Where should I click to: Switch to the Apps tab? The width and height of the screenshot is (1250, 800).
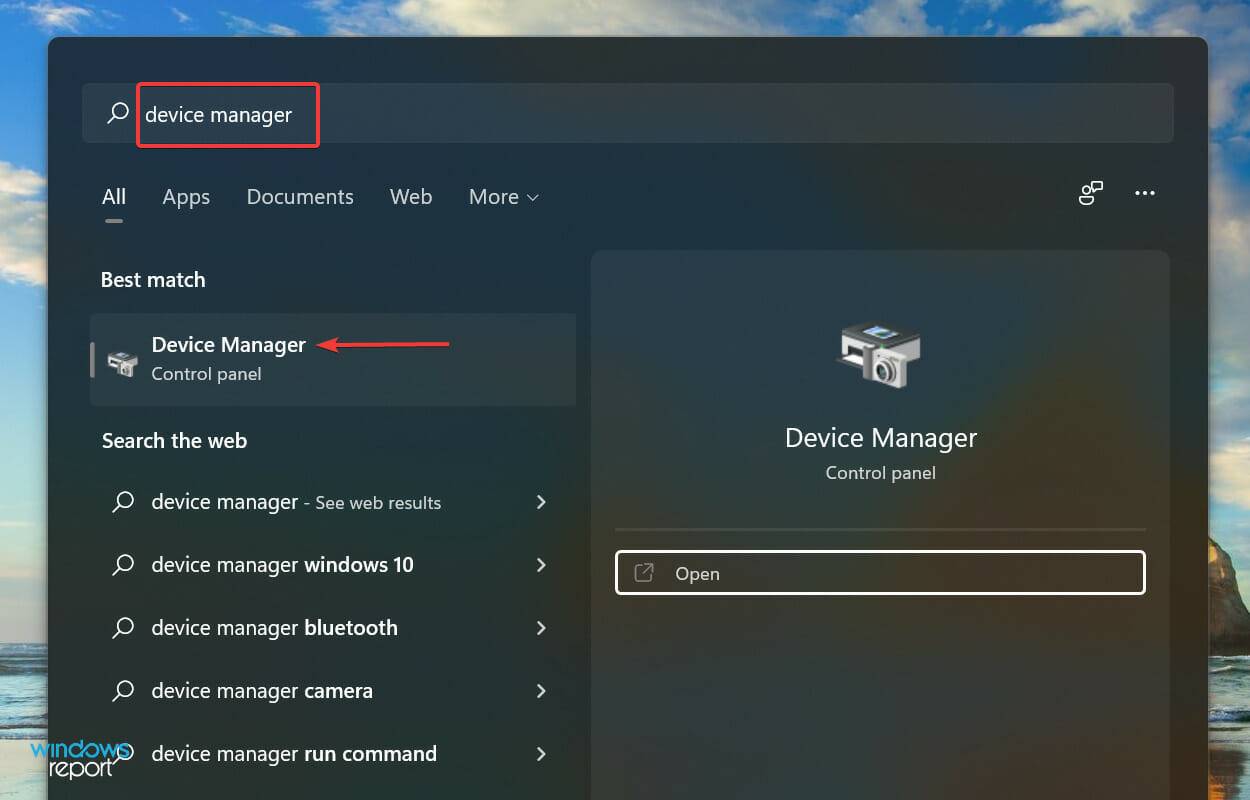[186, 197]
